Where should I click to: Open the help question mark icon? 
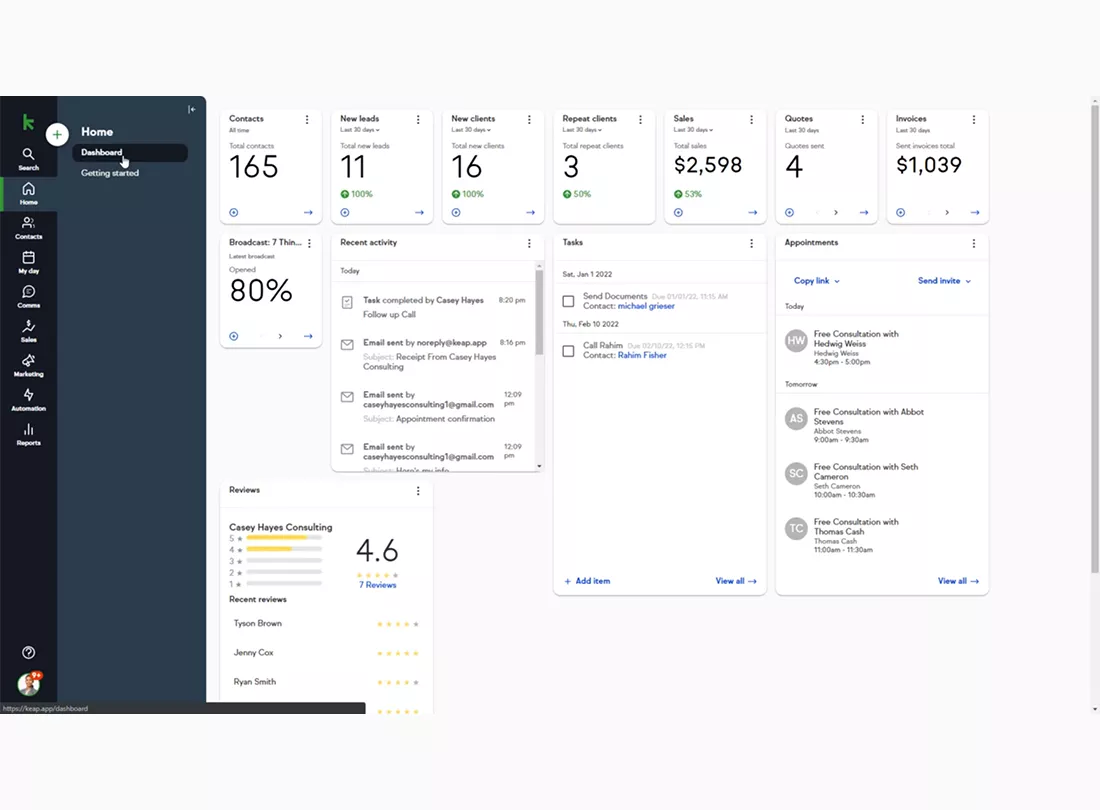coord(28,652)
